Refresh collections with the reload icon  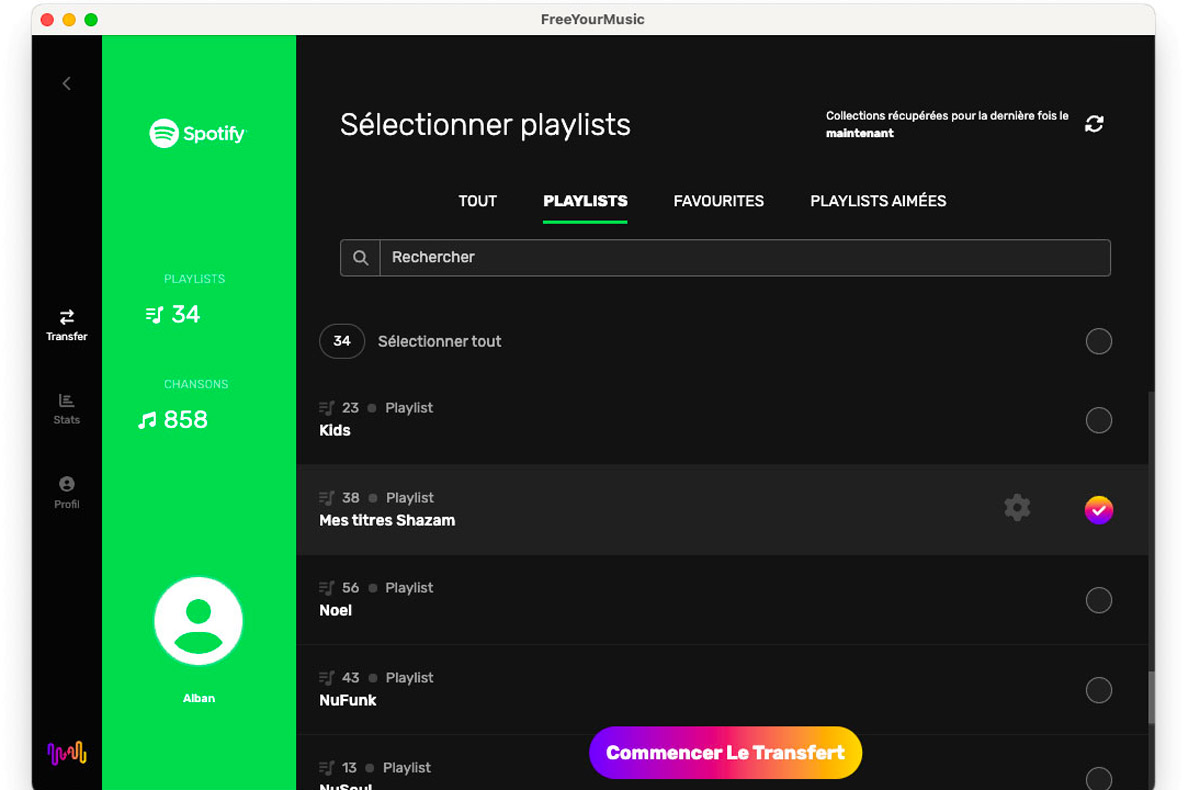(1095, 124)
